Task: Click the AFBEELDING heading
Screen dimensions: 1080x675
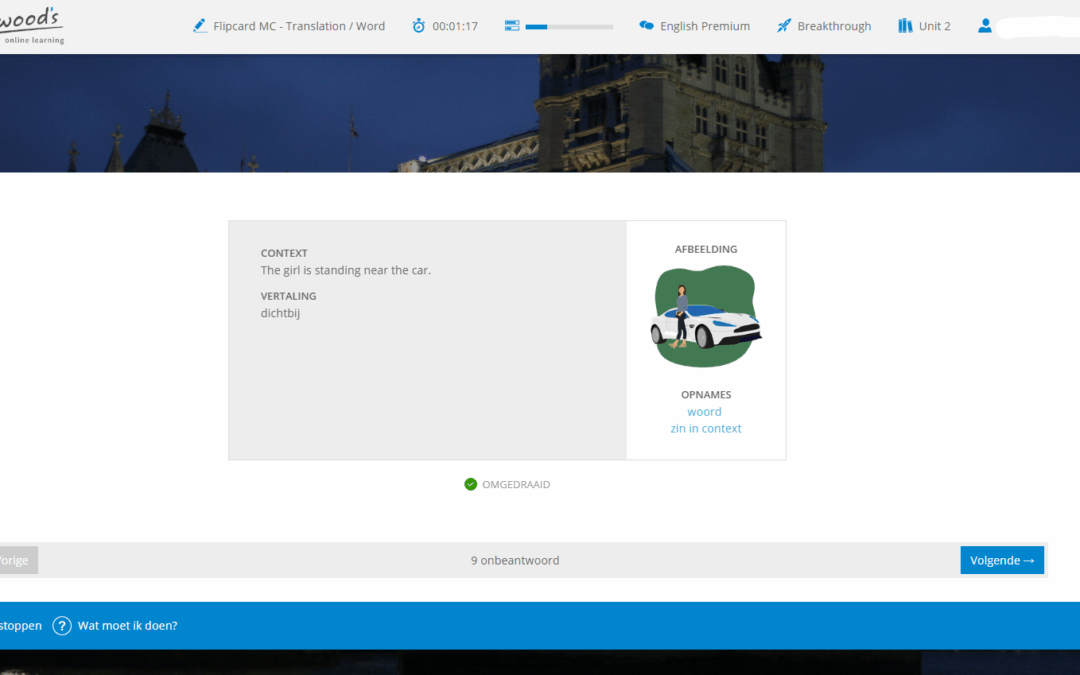Action: tap(706, 249)
